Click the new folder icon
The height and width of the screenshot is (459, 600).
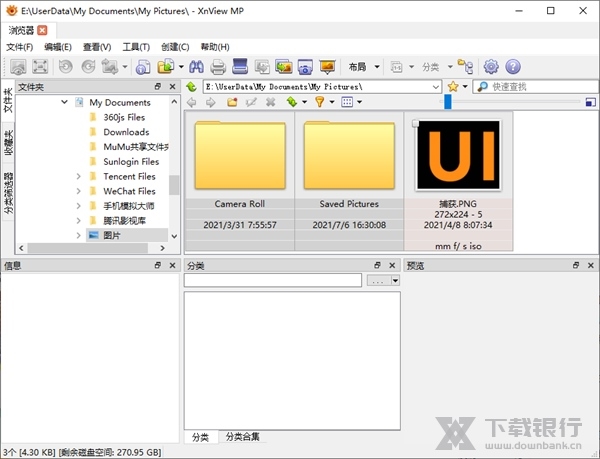(x=232, y=102)
